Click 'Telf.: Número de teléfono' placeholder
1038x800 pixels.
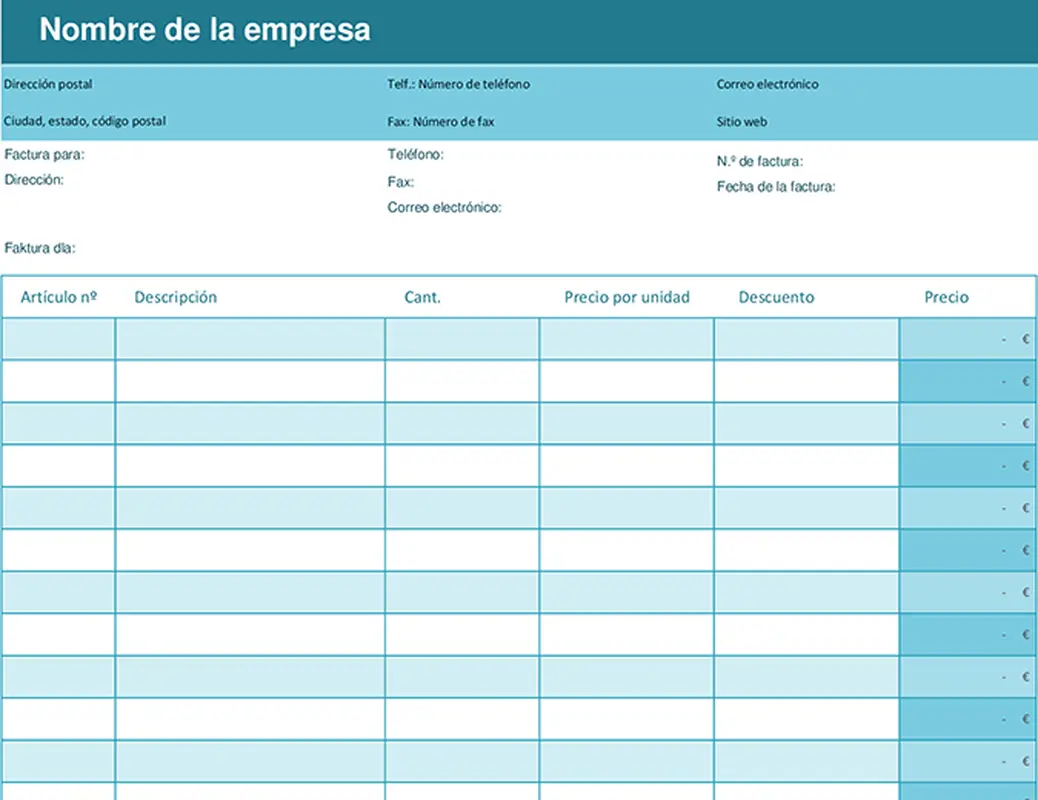pos(458,85)
